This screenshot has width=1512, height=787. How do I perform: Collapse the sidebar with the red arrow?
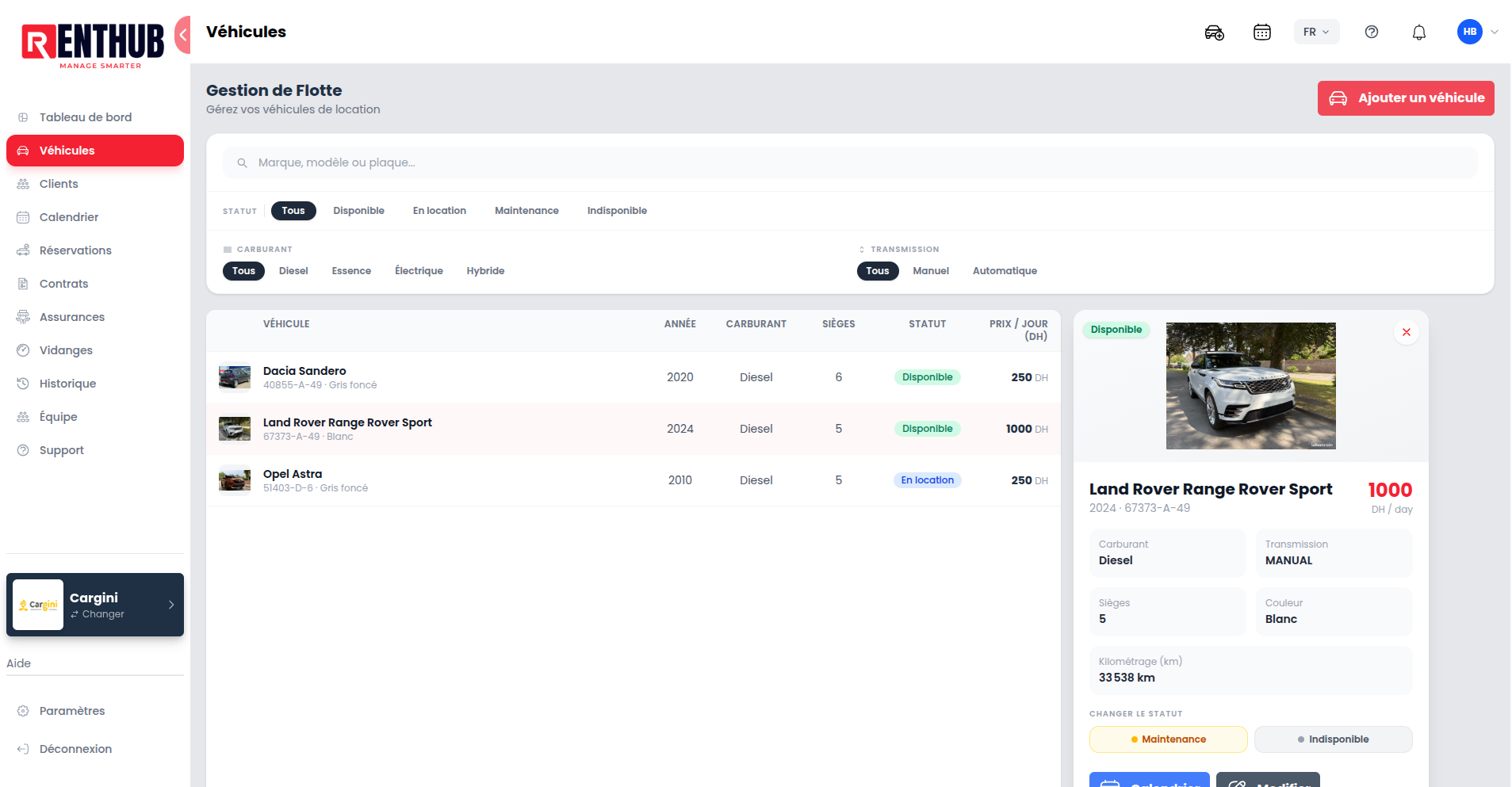pyautogui.click(x=183, y=35)
